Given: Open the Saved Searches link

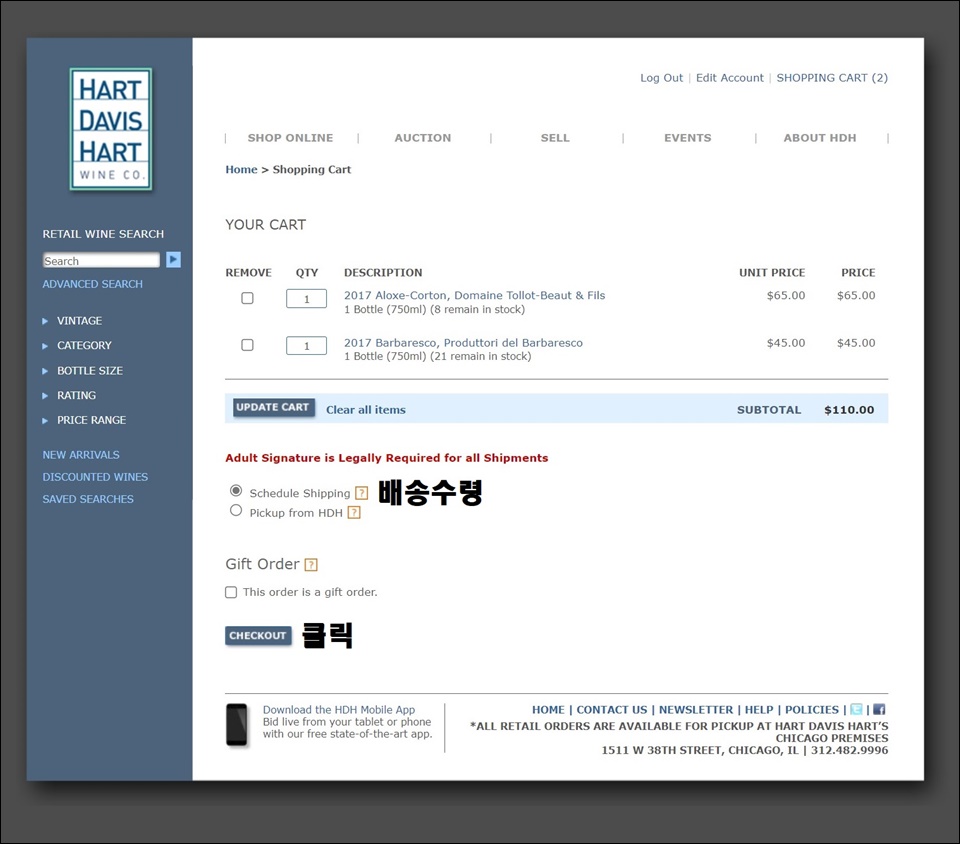Looking at the screenshot, I should tap(88, 499).
